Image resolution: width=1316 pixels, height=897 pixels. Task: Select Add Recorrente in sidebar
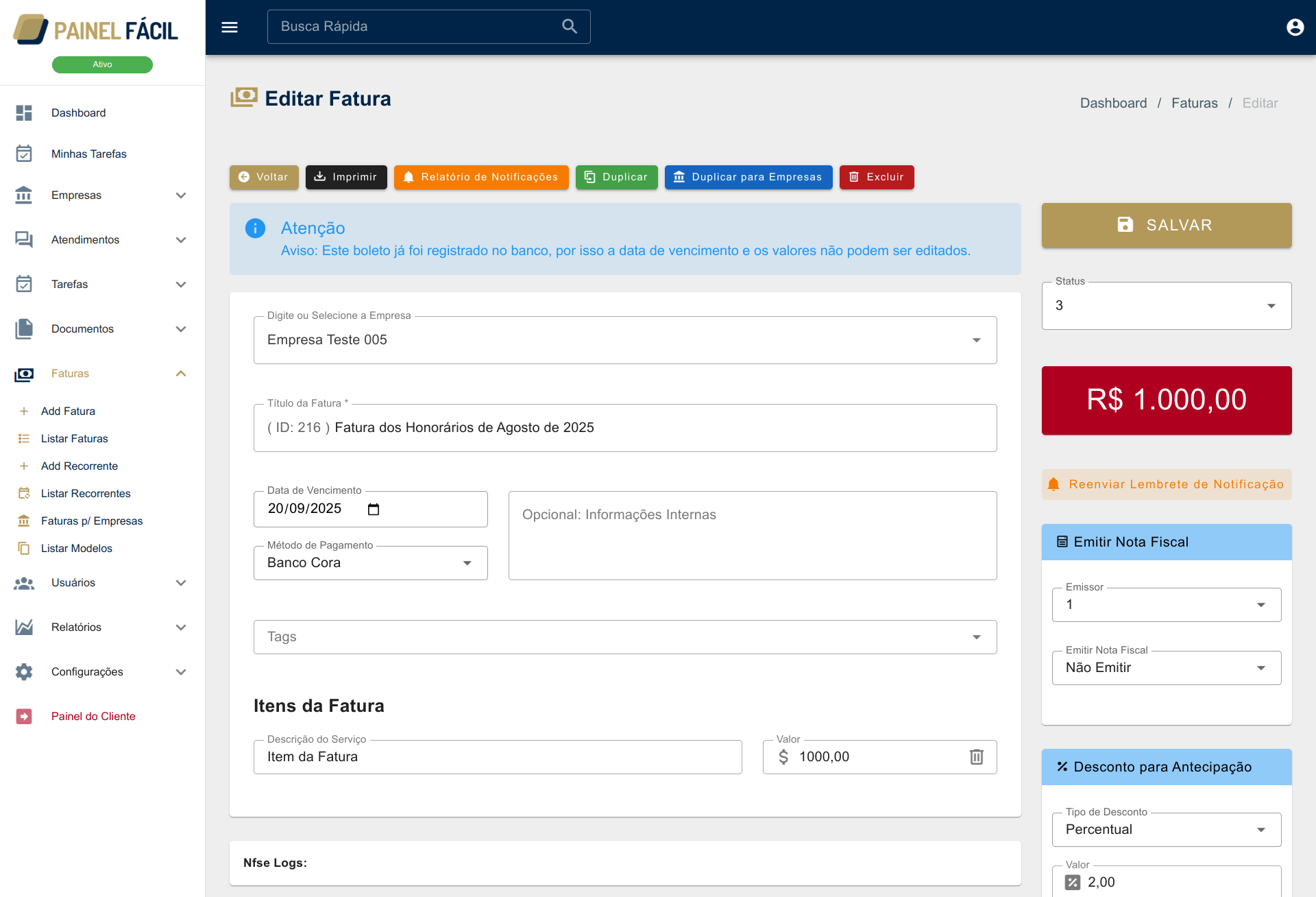tap(79, 466)
